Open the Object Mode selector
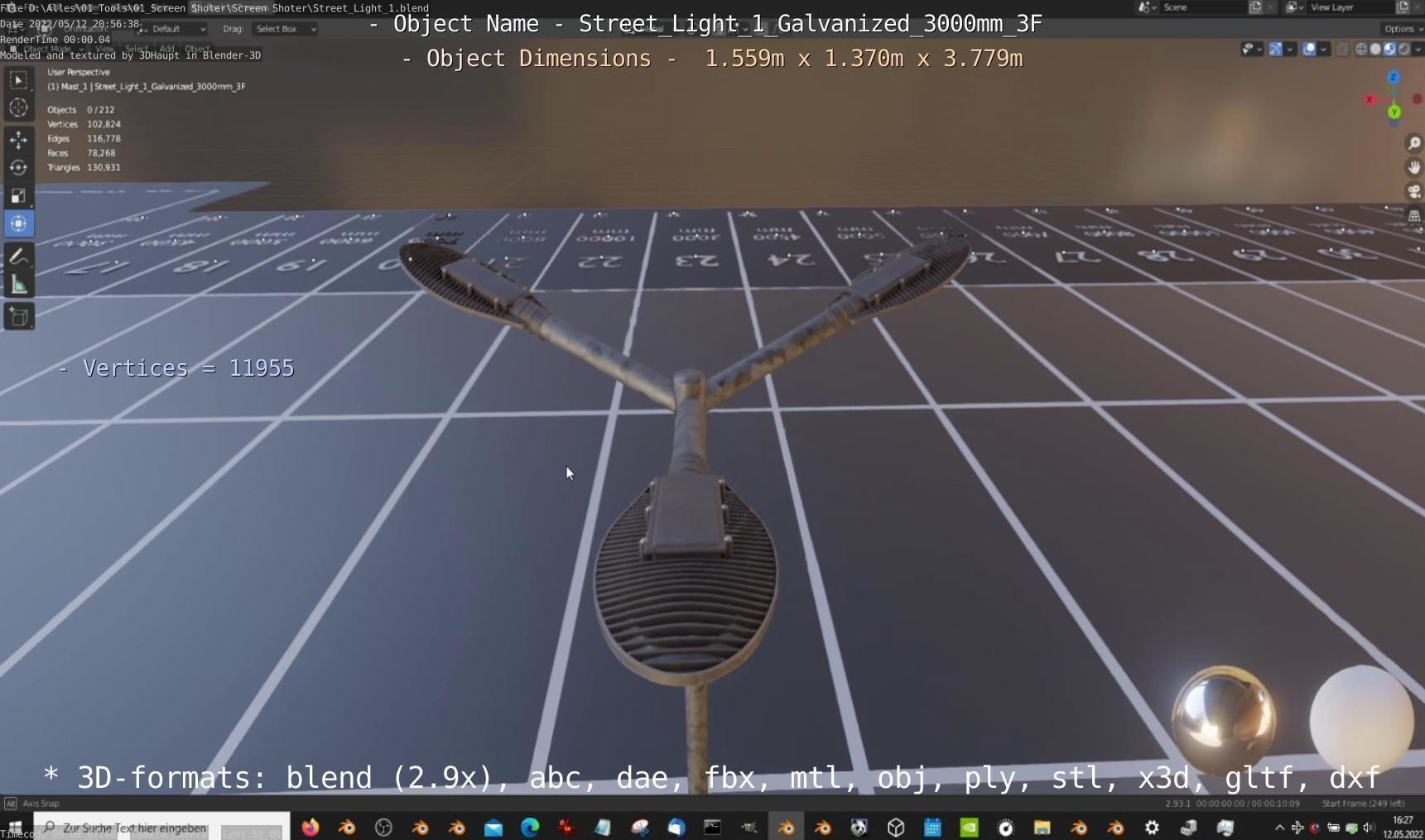 click(47, 50)
